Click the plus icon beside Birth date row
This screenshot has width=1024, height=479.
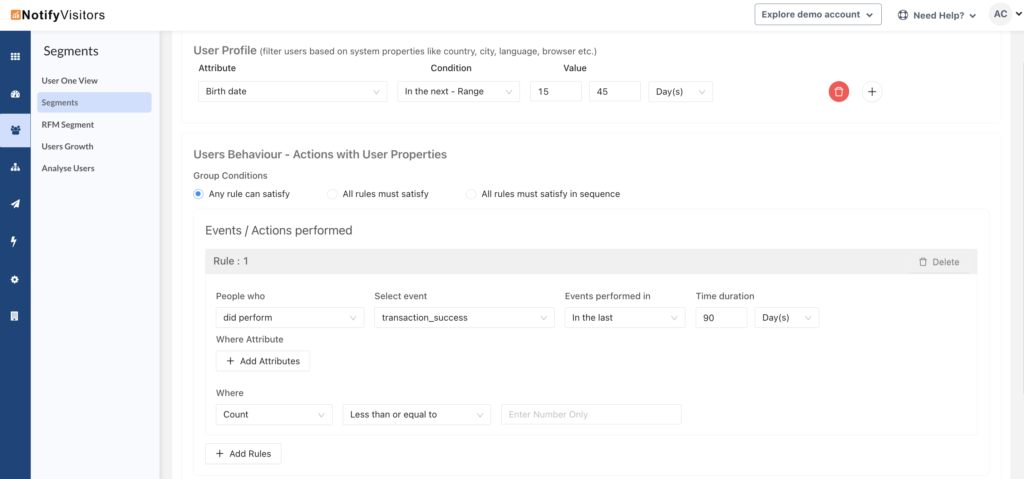click(x=872, y=92)
